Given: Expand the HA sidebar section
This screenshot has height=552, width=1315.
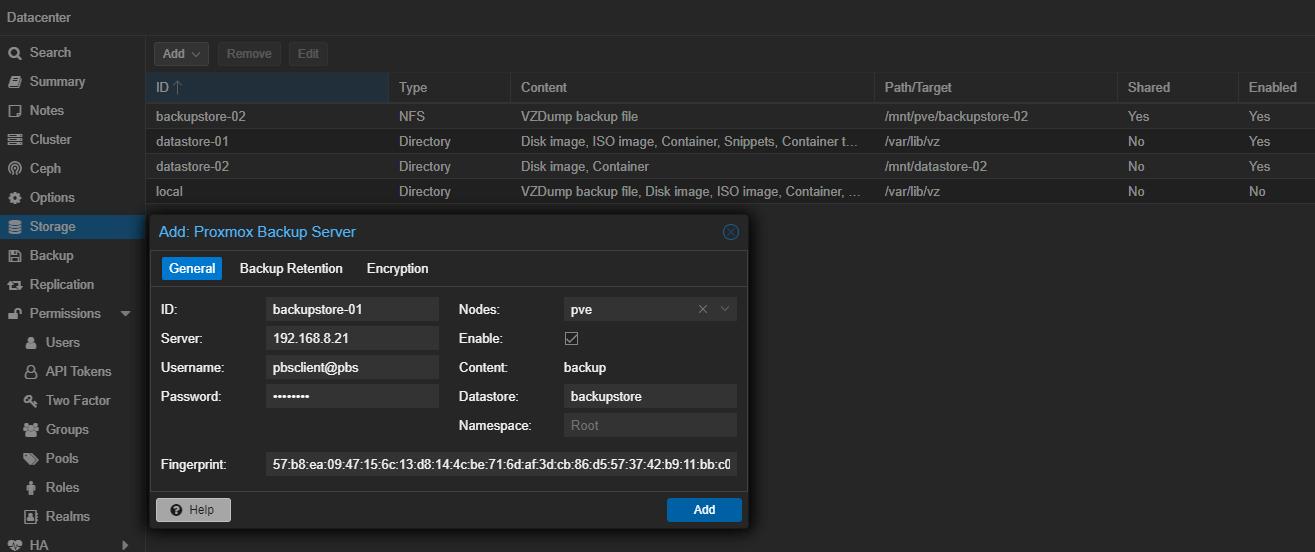Looking at the screenshot, I should [125, 545].
